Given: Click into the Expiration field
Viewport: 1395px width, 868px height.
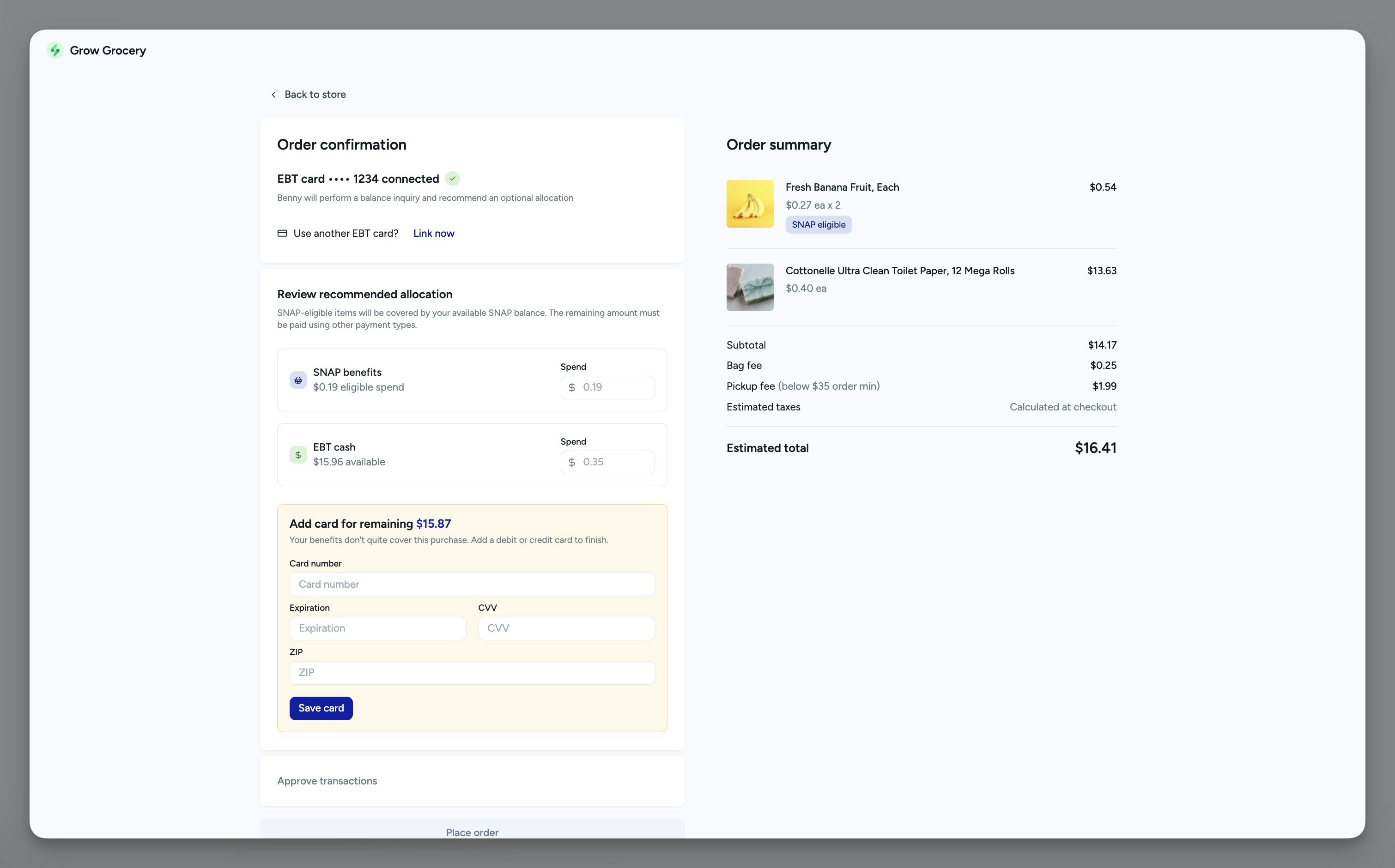Looking at the screenshot, I should (377, 629).
